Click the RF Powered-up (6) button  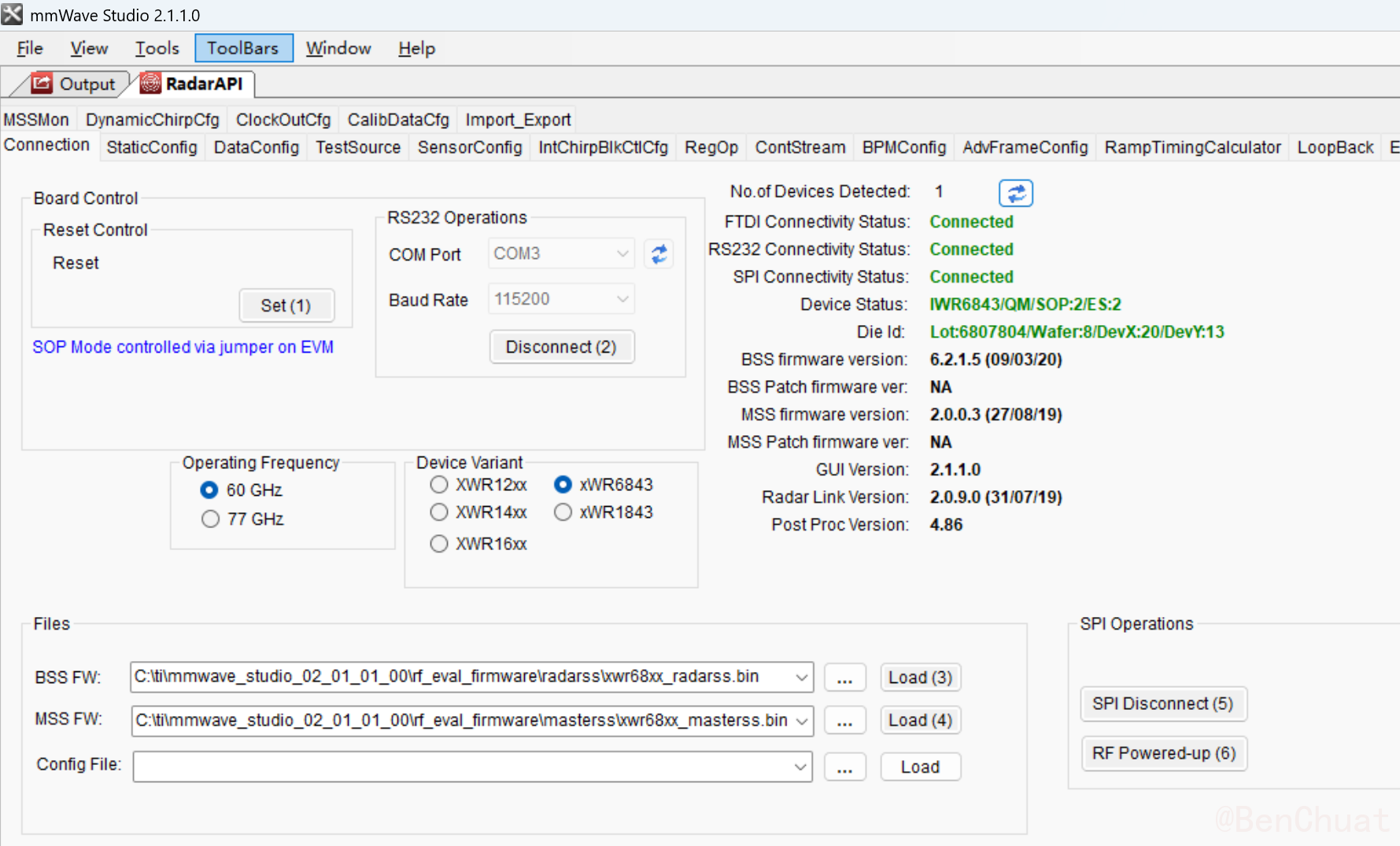(x=1163, y=753)
